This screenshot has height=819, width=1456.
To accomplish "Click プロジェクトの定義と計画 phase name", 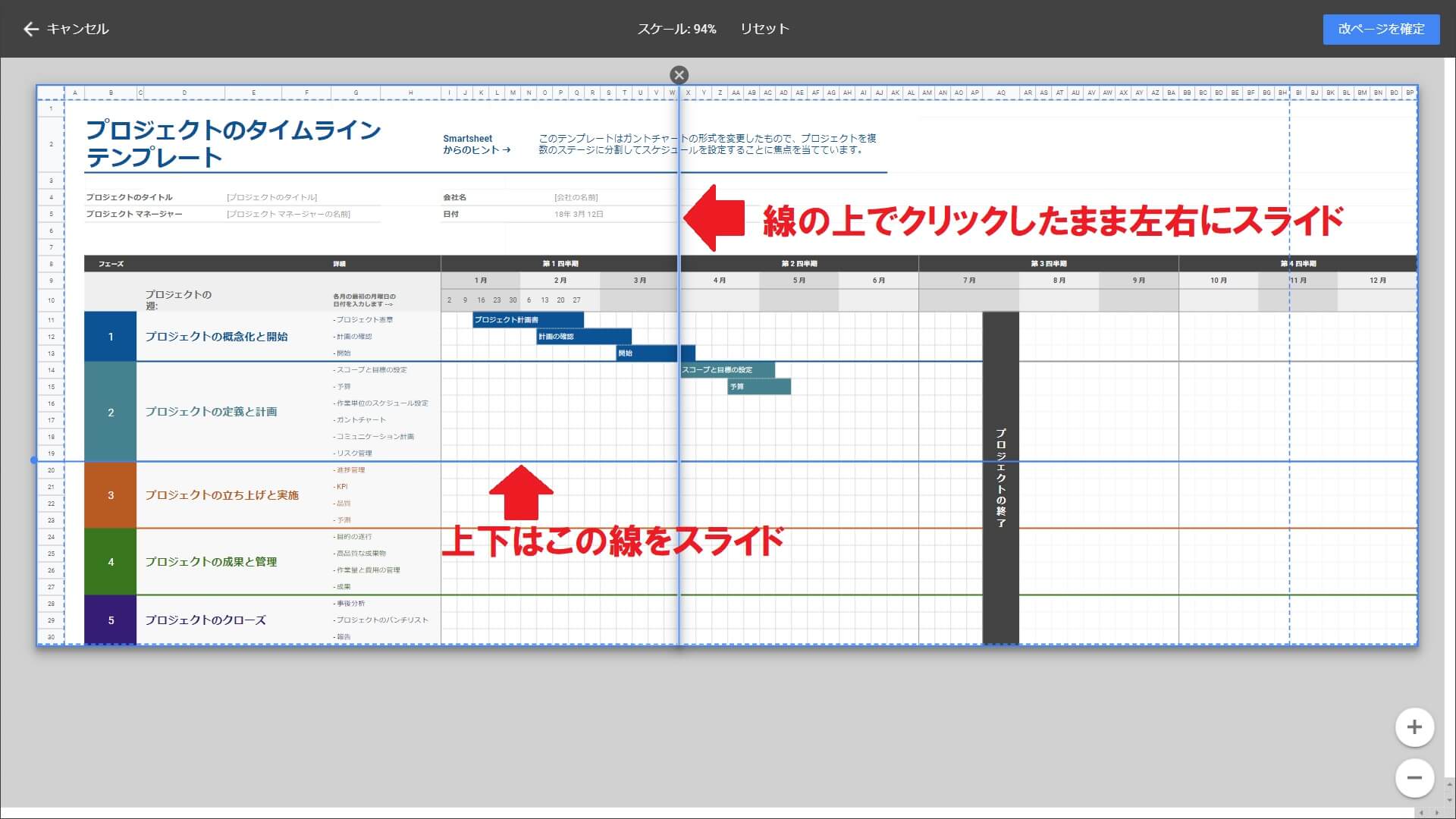I will 211,412.
